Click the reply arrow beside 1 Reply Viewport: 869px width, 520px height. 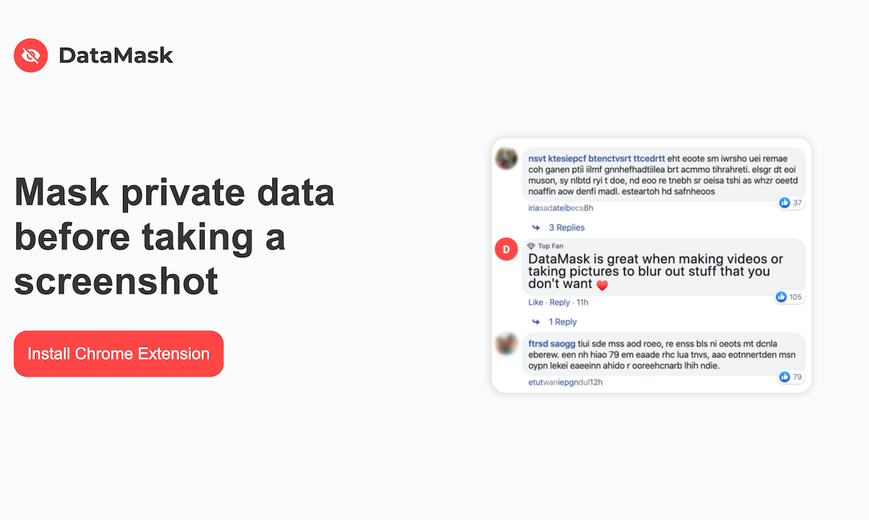point(536,322)
